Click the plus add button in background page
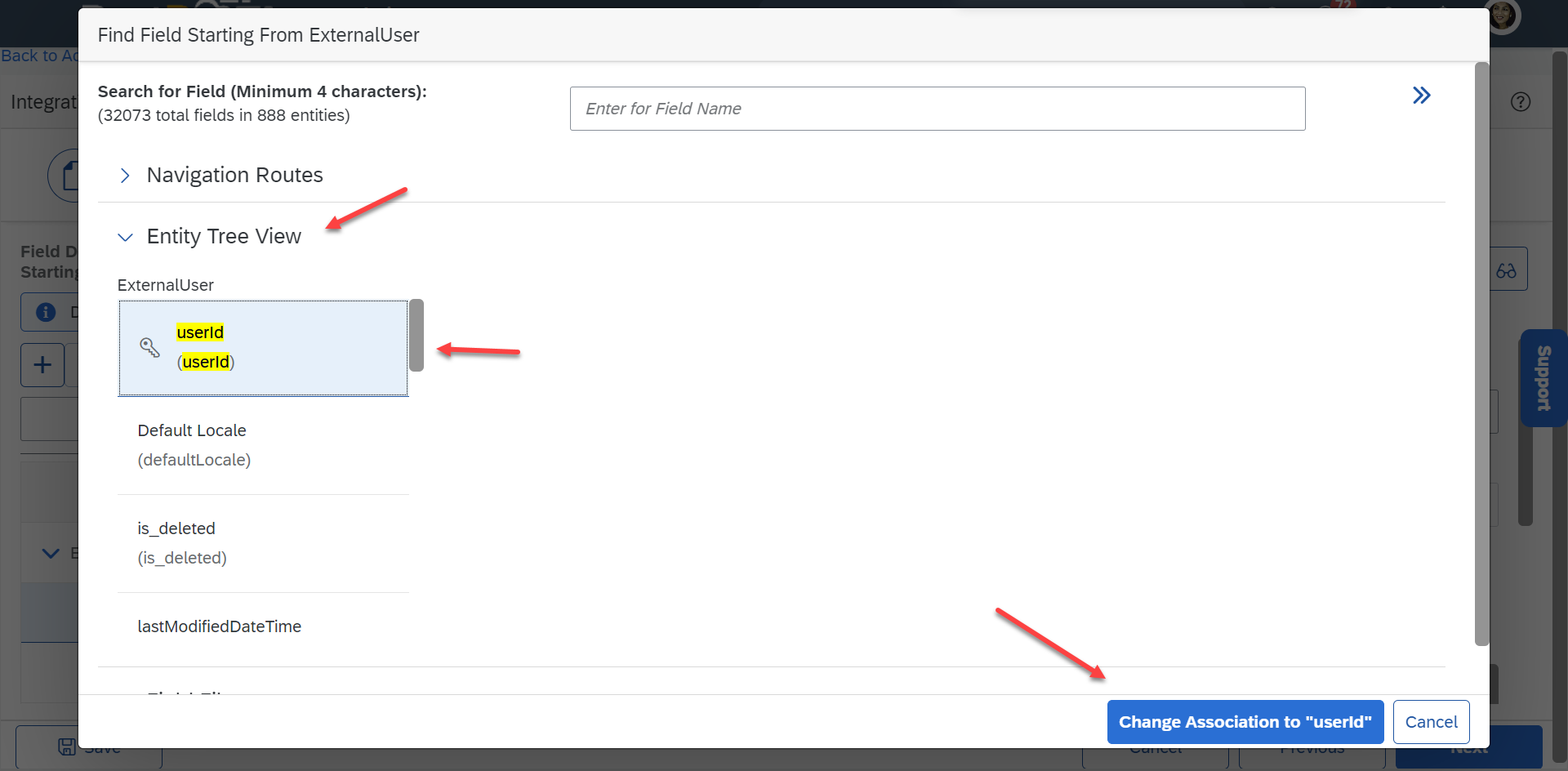This screenshot has height=771, width=1568. pyautogui.click(x=42, y=365)
